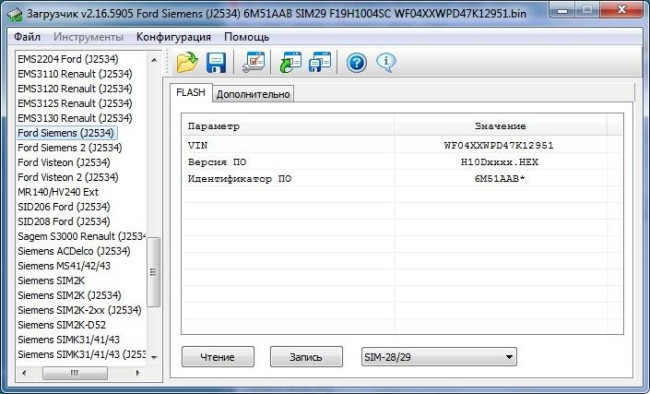Open the Файл menu
This screenshot has height=394, width=650.
pos(27,37)
